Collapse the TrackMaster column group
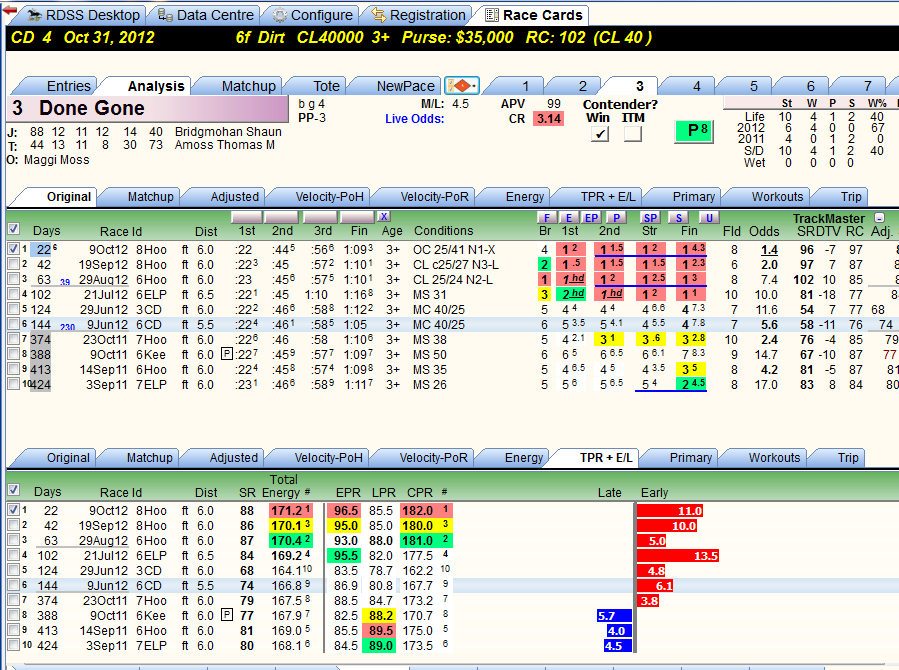899x670 pixels. tap(880, 218)
